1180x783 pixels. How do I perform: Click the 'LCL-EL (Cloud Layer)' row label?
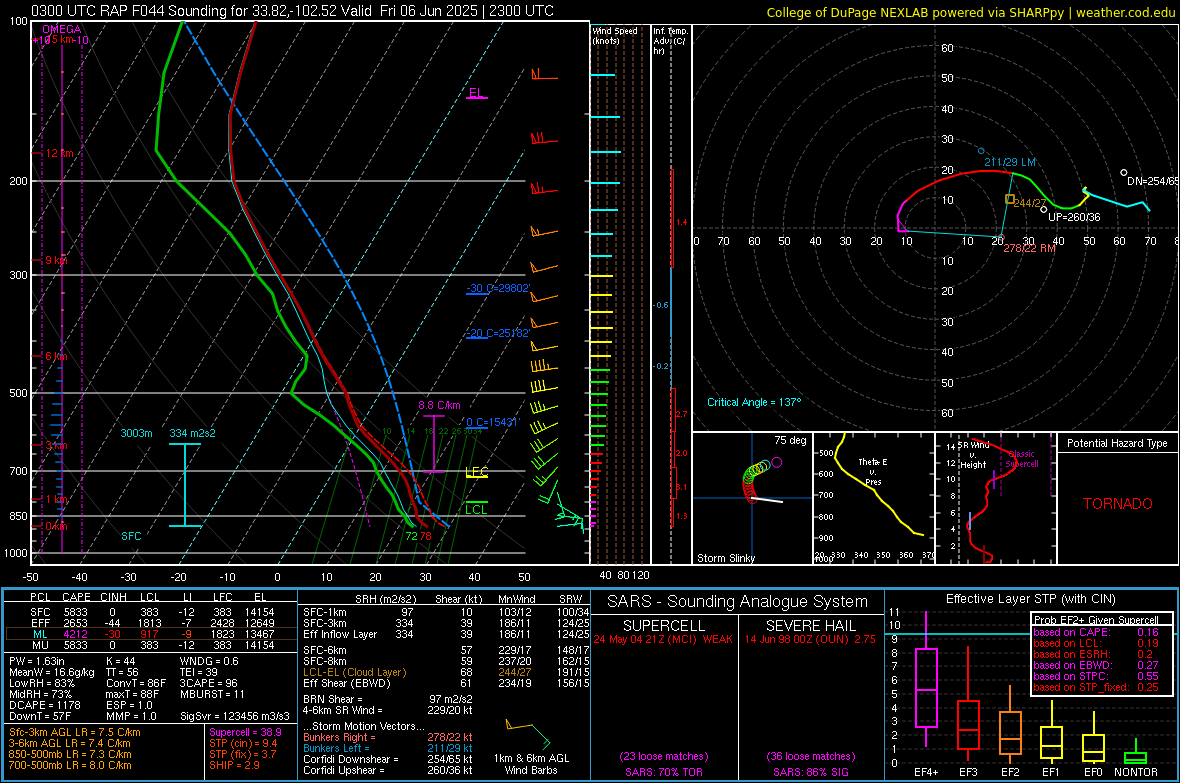(354, 672)
